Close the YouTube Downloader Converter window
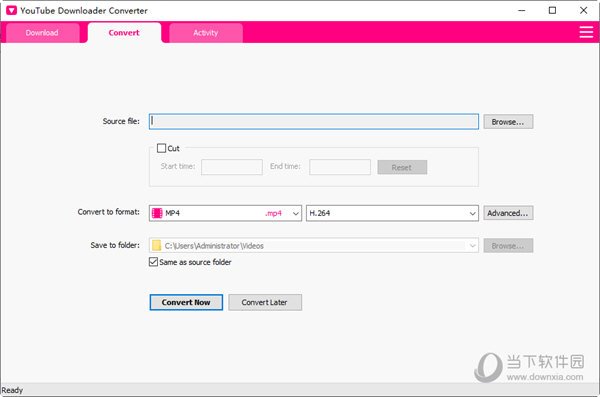 (583, 10)
